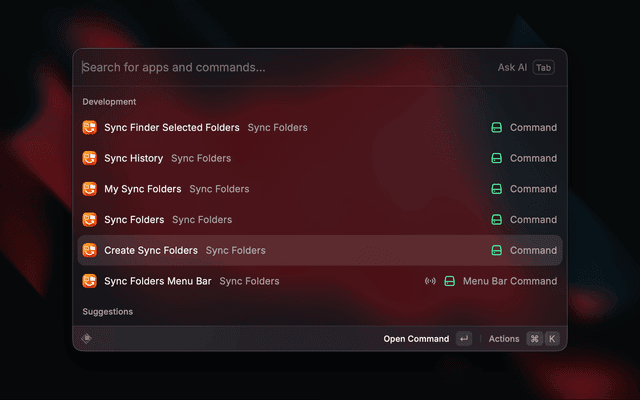Click the Tab key hint badge

(x=543, y=68)
